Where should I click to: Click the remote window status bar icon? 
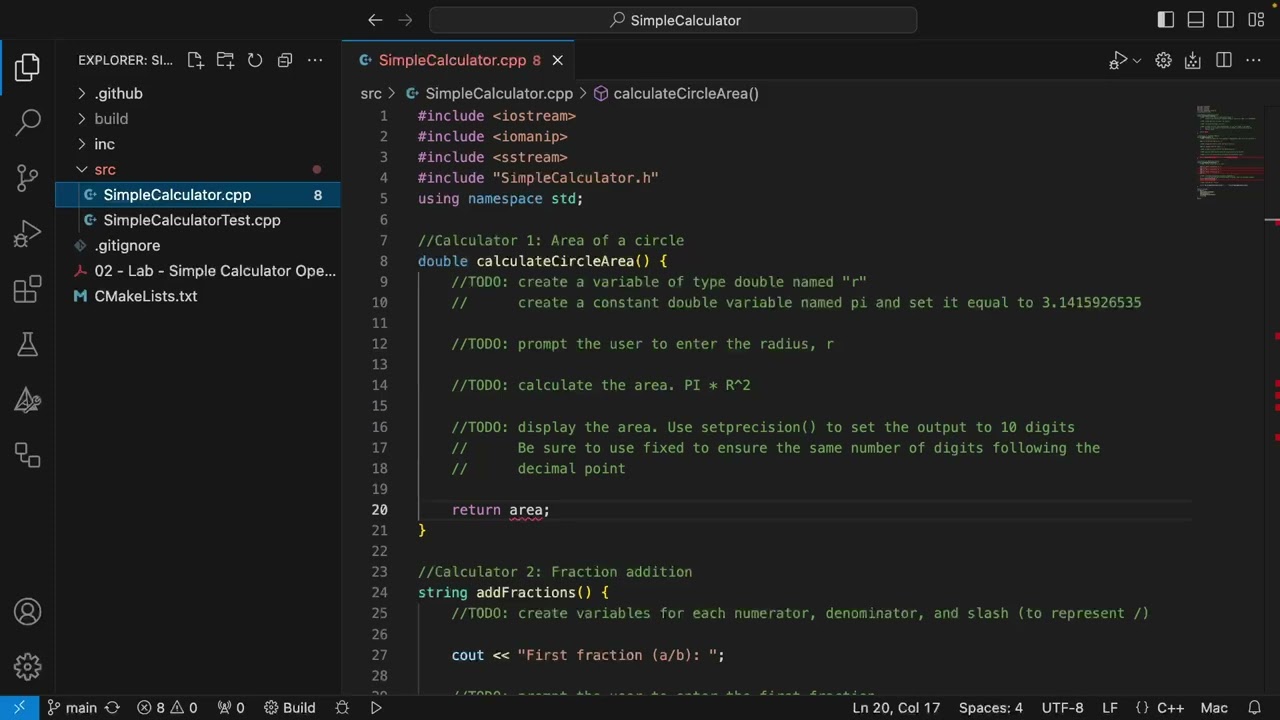[x=19, y=707]
